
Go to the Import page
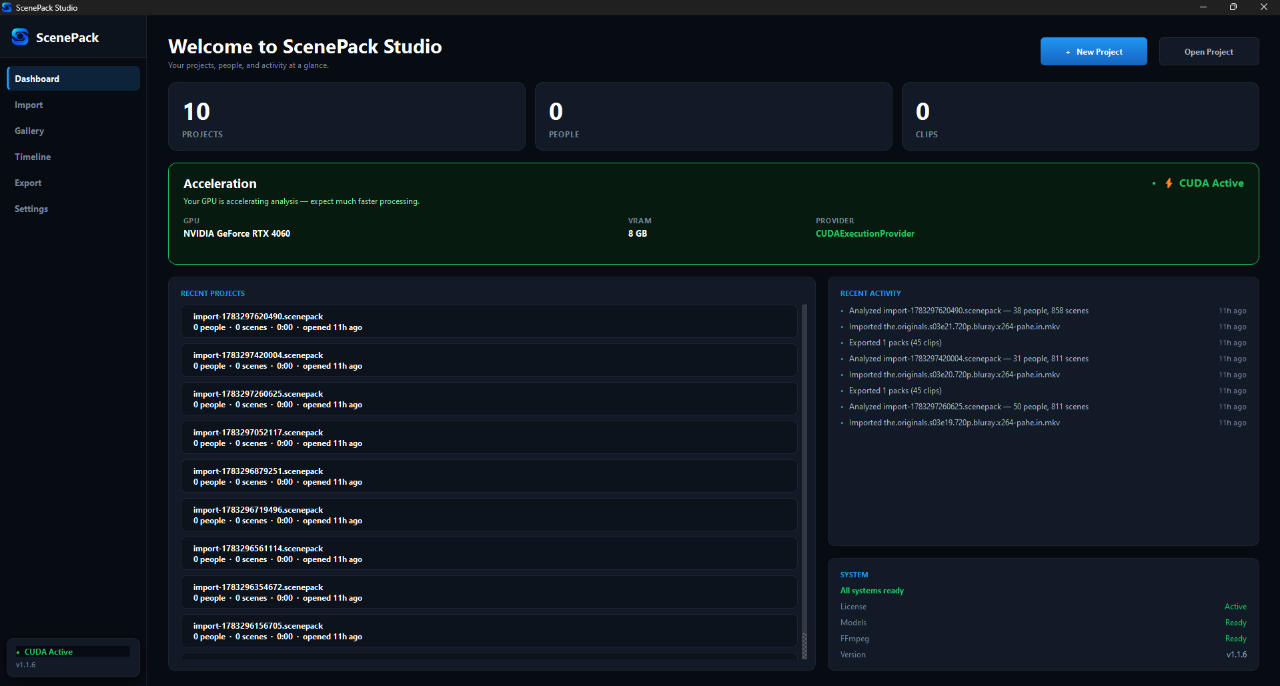(73, 105)
